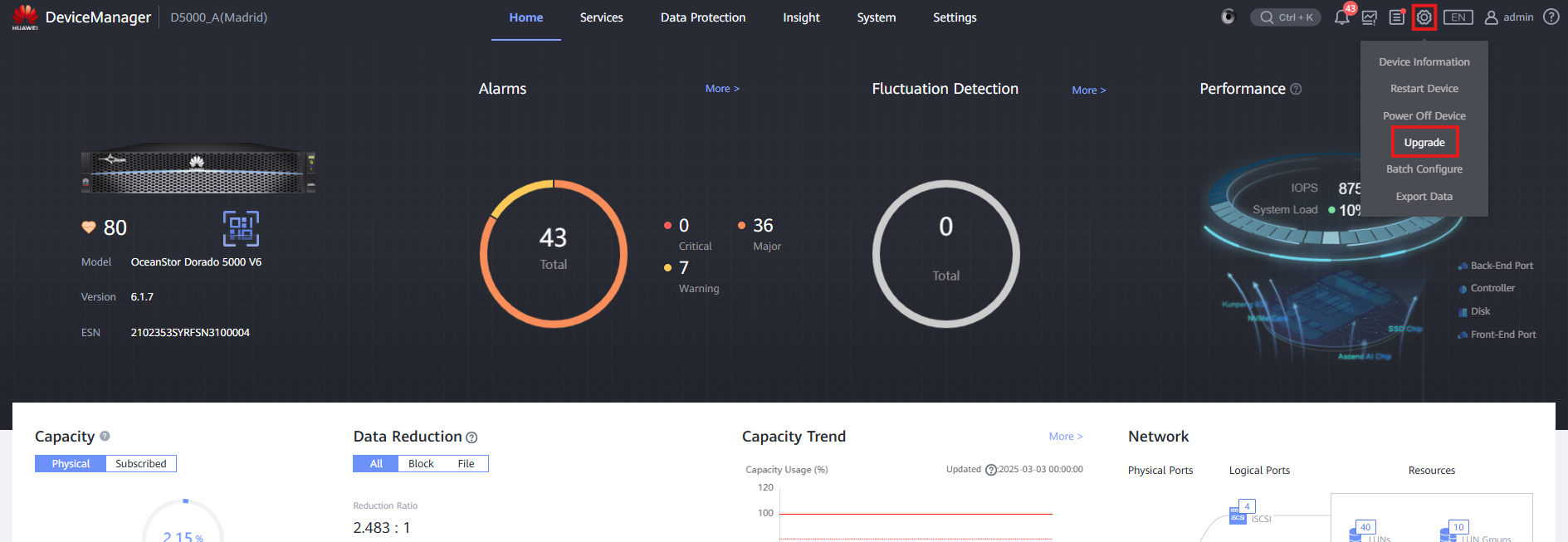Image resolution: width=1568 pixels, height=542 pixels.
Task: Click help icon next to Performance title
Action: pyautogui.click(x=1296, y=90)
